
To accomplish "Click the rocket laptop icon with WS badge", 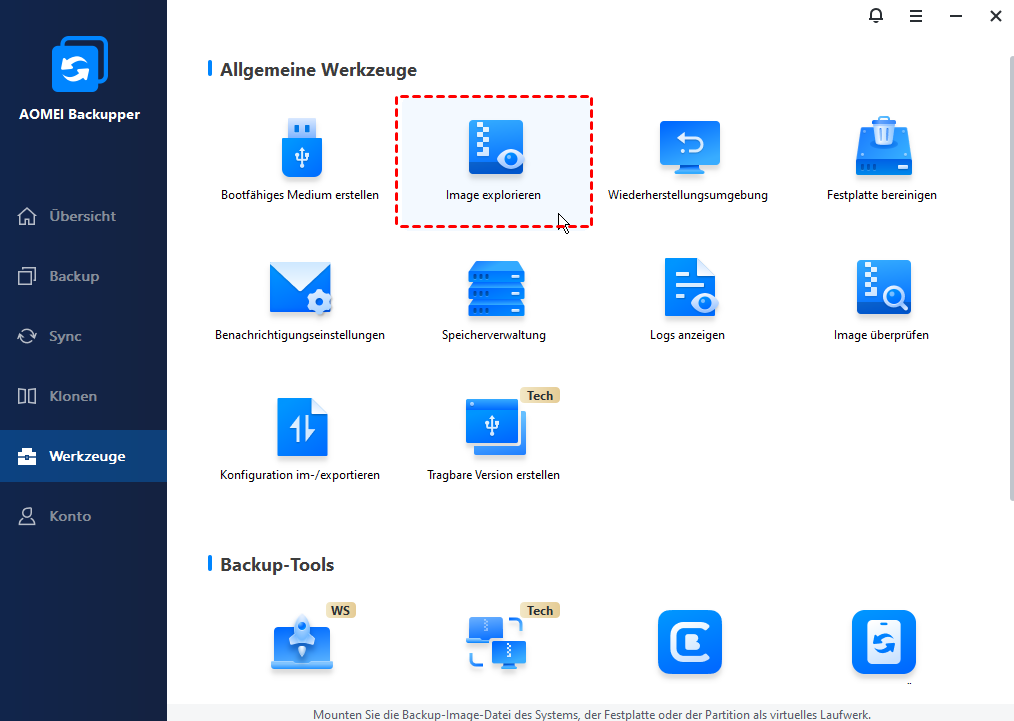I will point(301,643).
